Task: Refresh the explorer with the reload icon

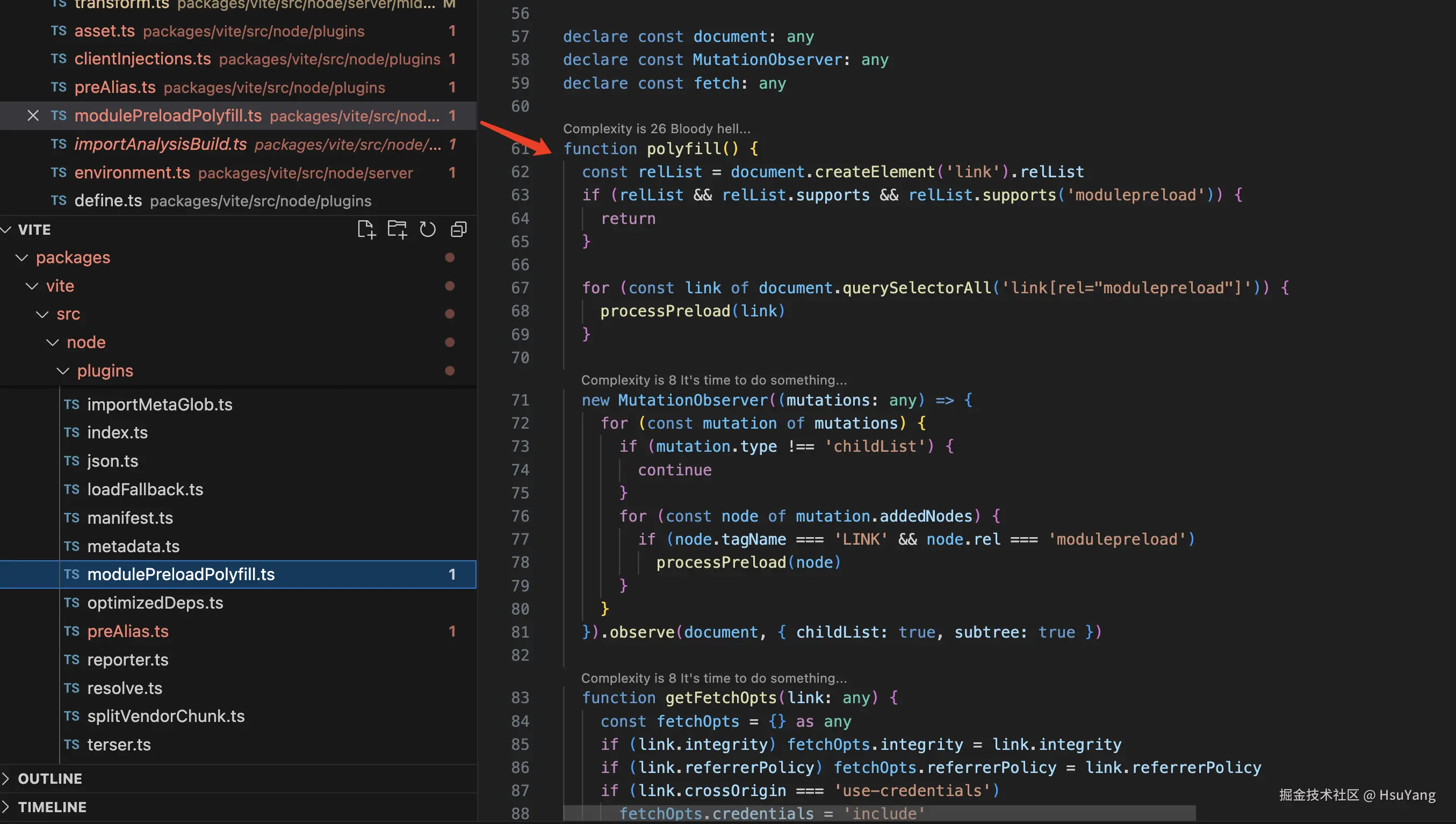Action: [x=427, y=229]
